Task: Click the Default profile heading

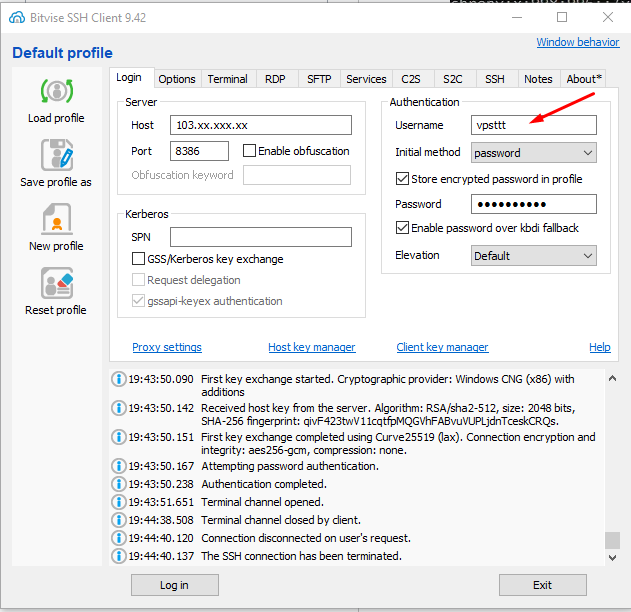Action: (x=62, y=53)
